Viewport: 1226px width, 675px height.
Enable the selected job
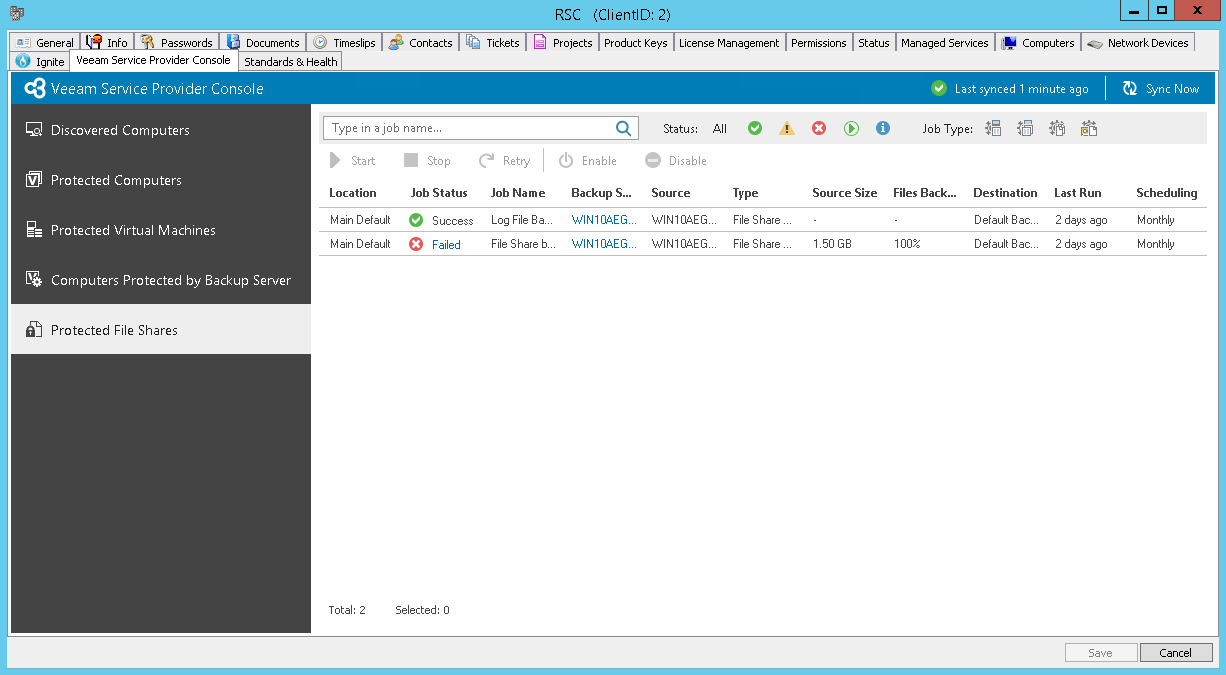(588, 160)
